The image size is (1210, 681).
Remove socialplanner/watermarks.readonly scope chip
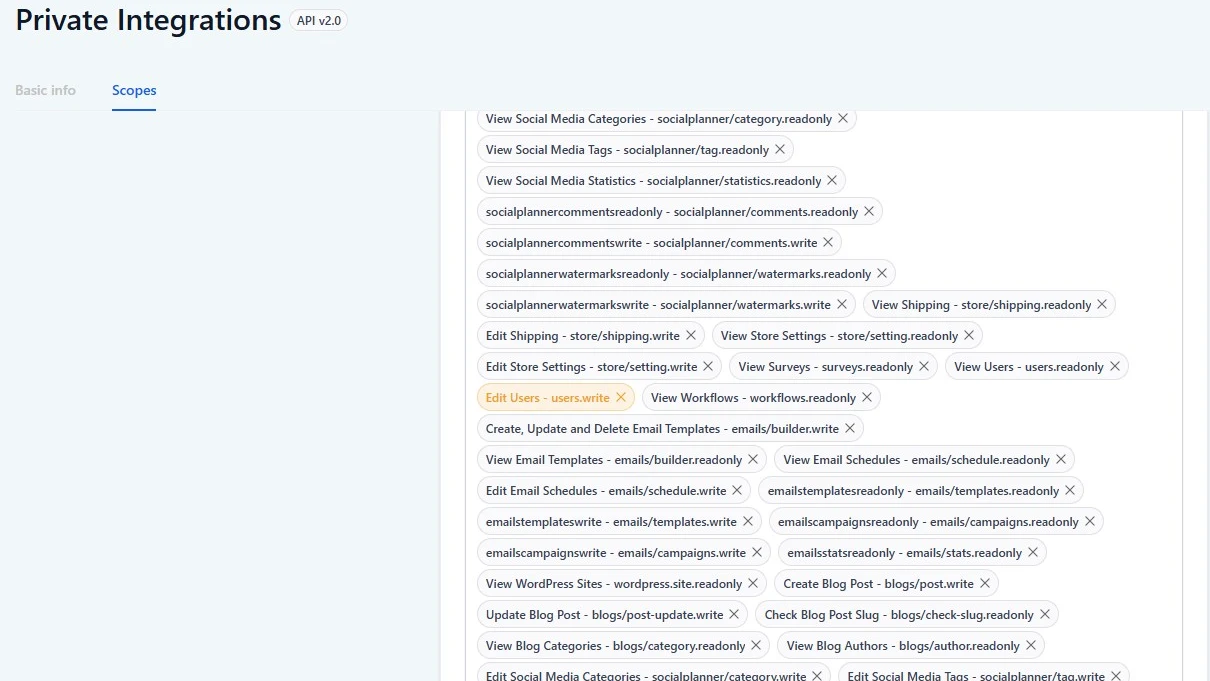[x=882, y=274]
